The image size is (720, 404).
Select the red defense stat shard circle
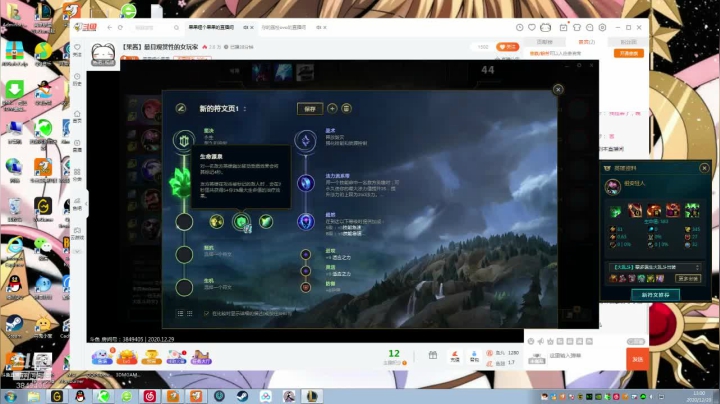click(305, 287)
